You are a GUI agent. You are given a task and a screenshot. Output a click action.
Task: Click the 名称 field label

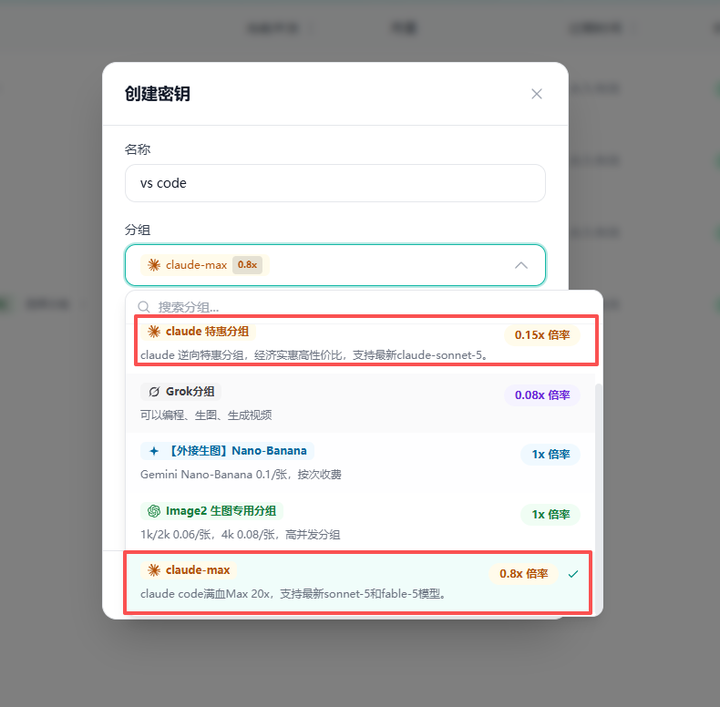pyautogui.click(x=137, y=149)
